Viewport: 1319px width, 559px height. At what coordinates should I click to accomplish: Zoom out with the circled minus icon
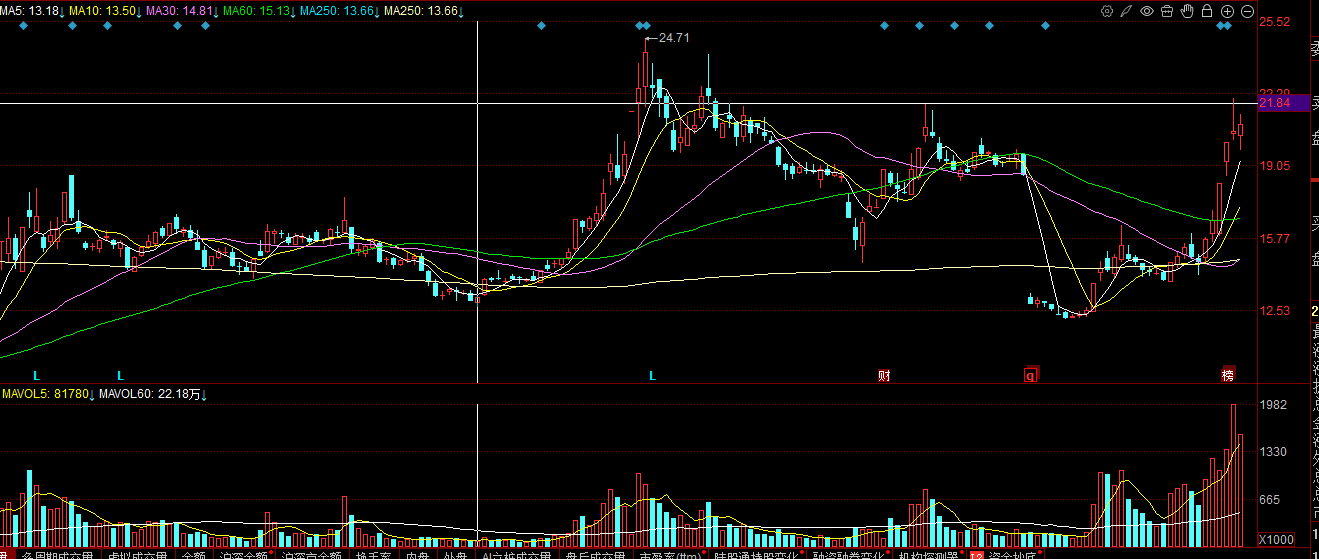(1247, 11)
